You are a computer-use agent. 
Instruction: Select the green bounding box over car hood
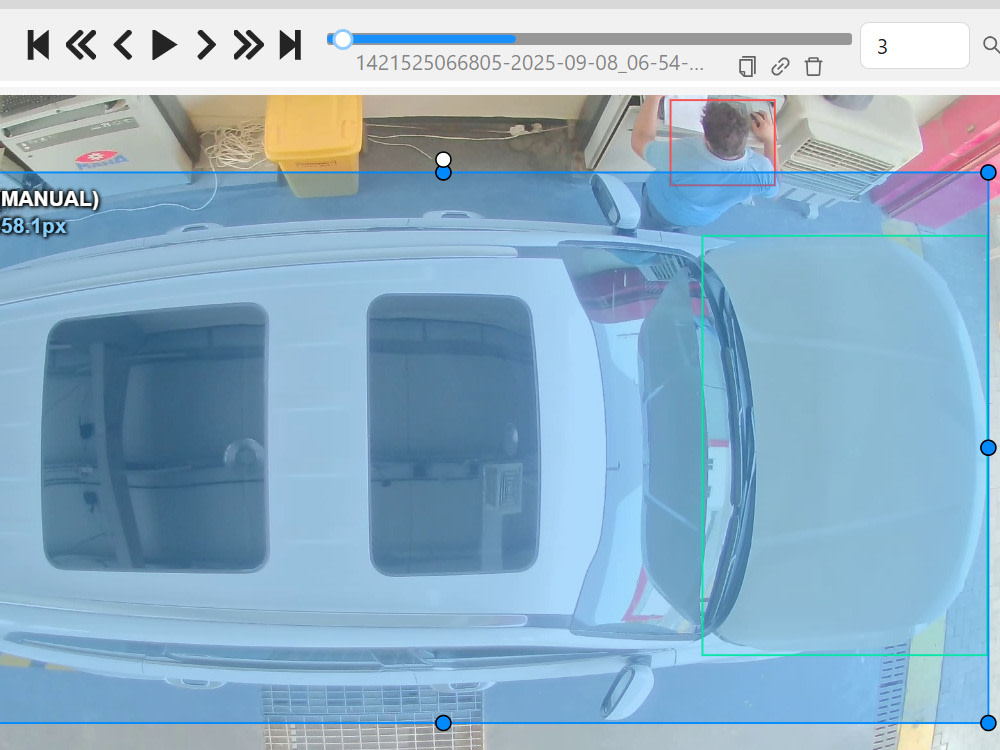pyautogui.click(x=844, y=445)
